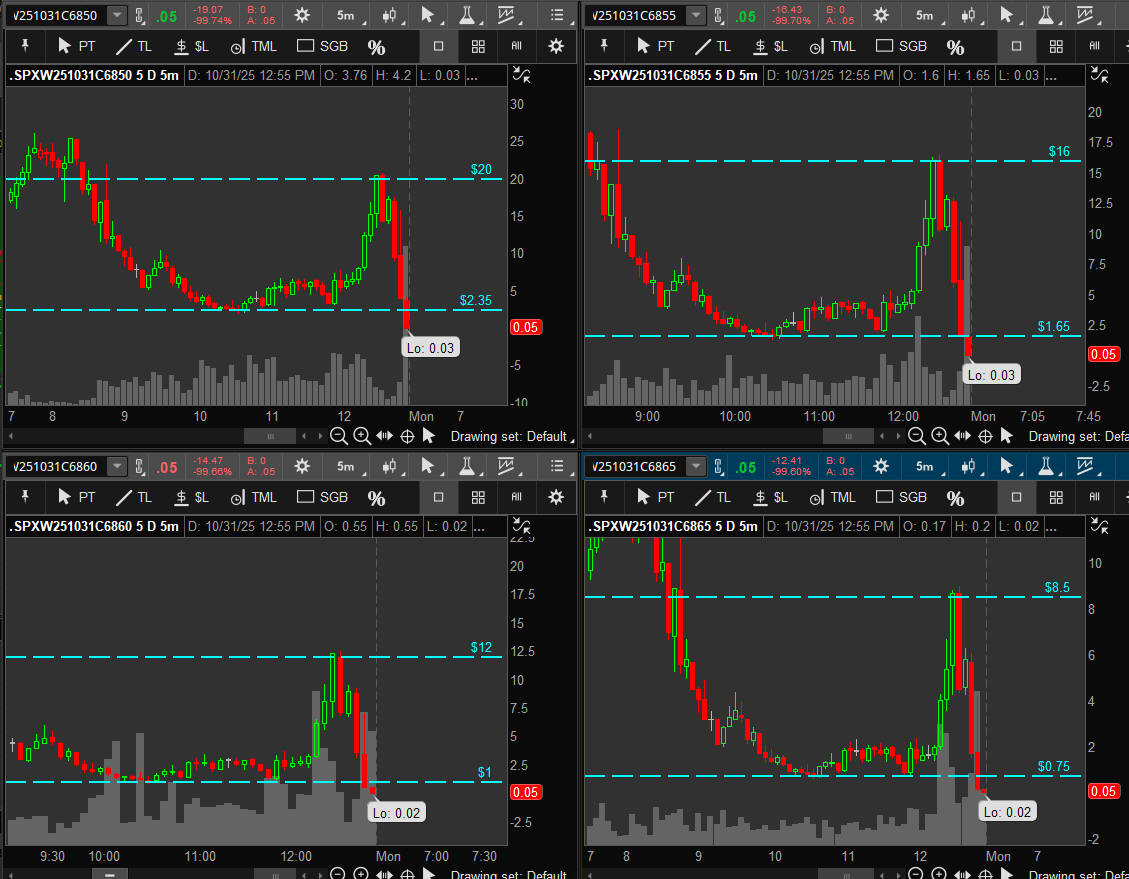Click horizontal scrollbar thumb under C6855 chart
Viewport: 1129px width, 879px height.
tap(847, 436)
